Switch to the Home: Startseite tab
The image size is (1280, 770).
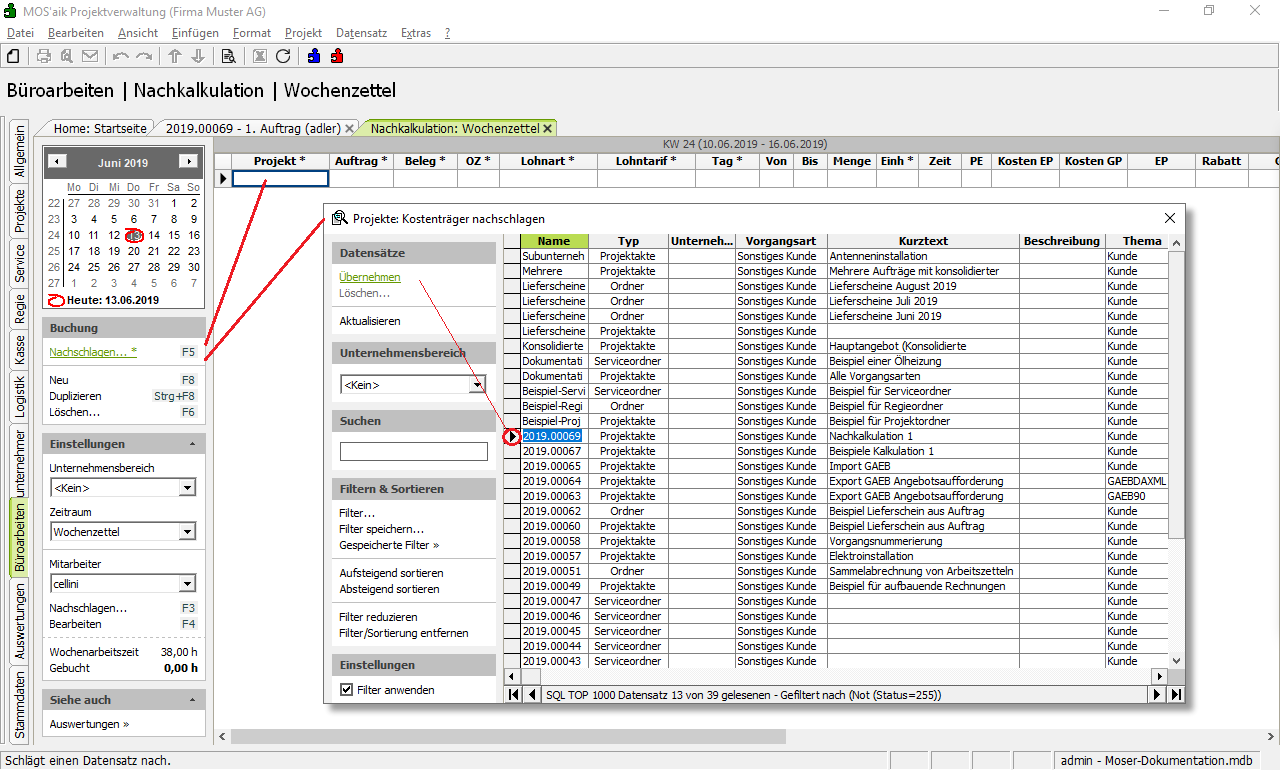(x=100, y=128)
